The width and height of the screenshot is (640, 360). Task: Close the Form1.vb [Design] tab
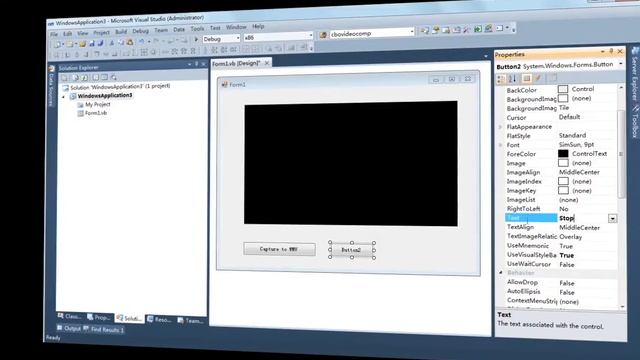(267, 63)
